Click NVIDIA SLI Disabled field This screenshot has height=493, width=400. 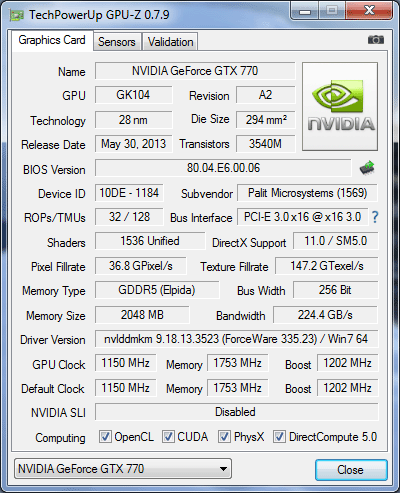(x=237, y=412)
